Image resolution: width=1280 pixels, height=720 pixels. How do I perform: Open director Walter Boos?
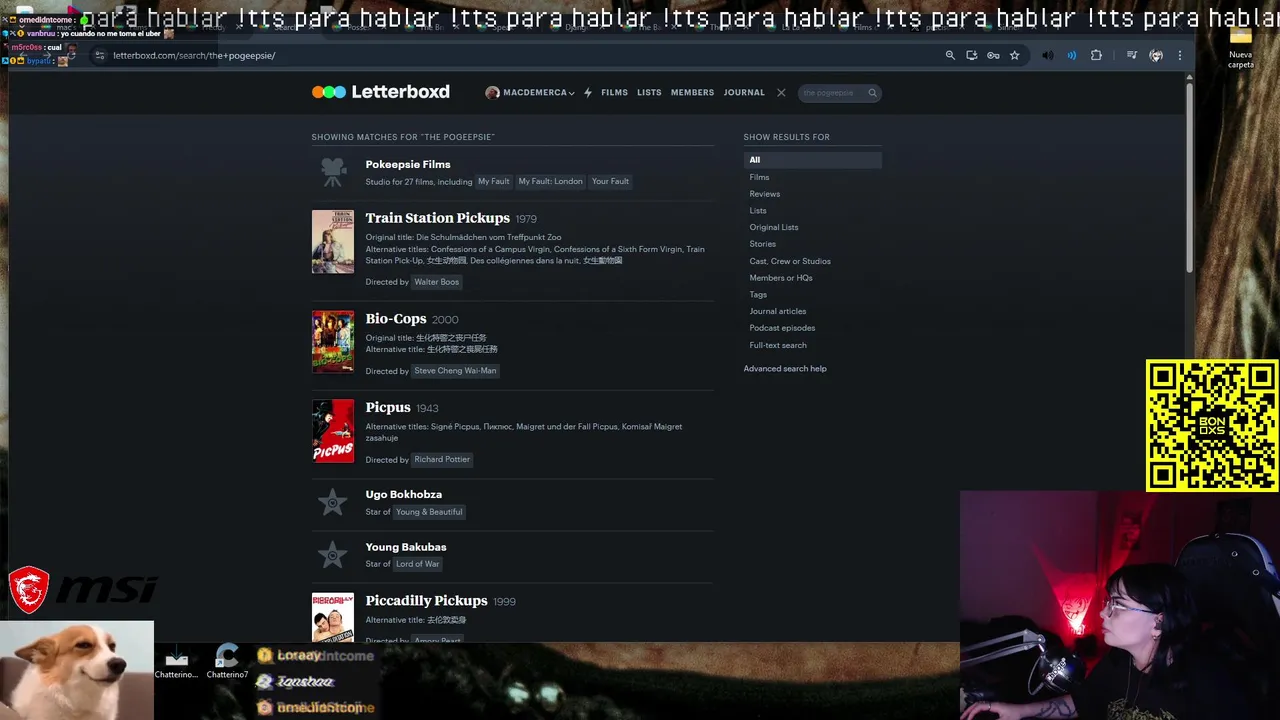point(436,282)
